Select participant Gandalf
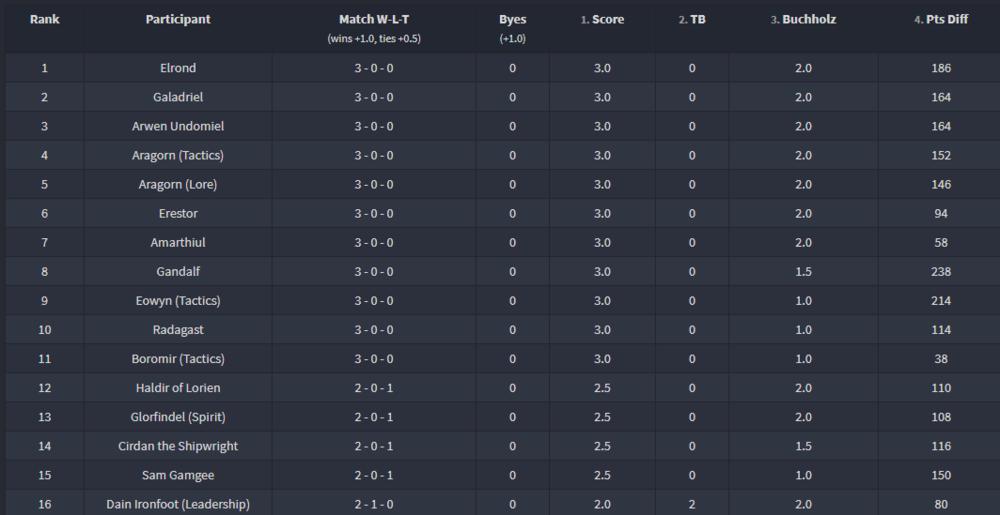The image size is (1000, 515). point(178,271)
